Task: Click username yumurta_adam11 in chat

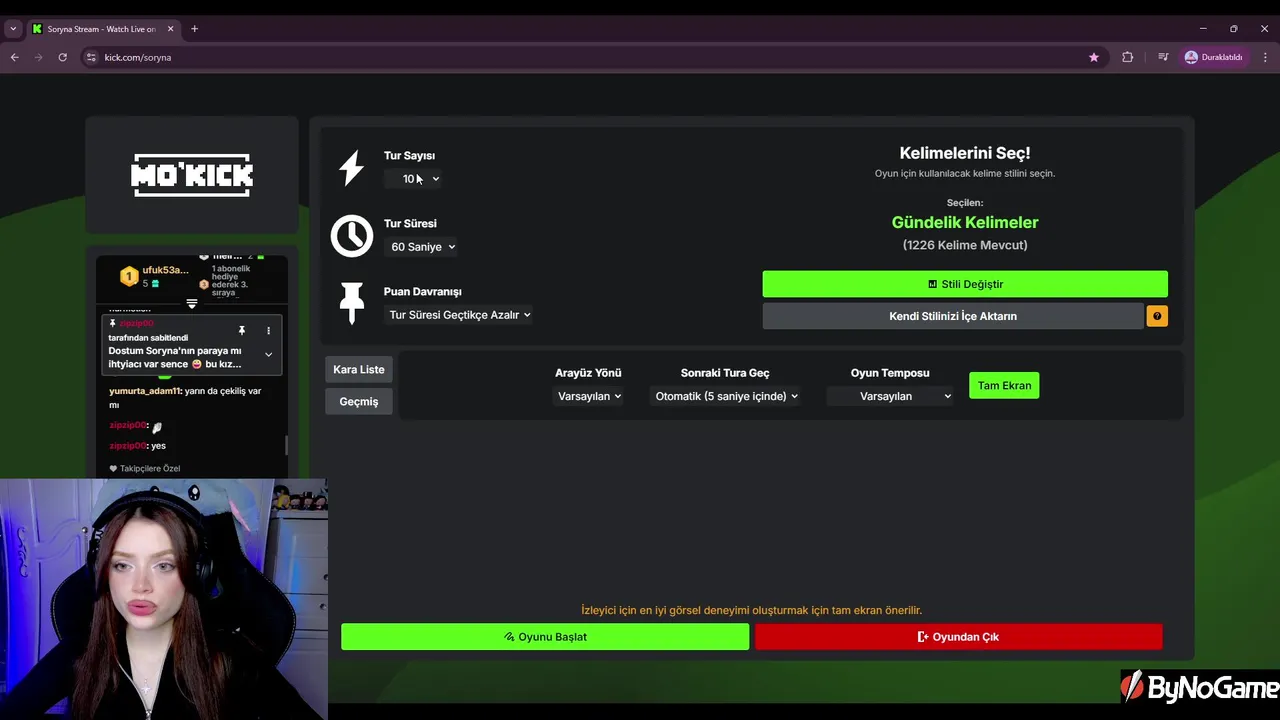Action: [x=145, y=391]
